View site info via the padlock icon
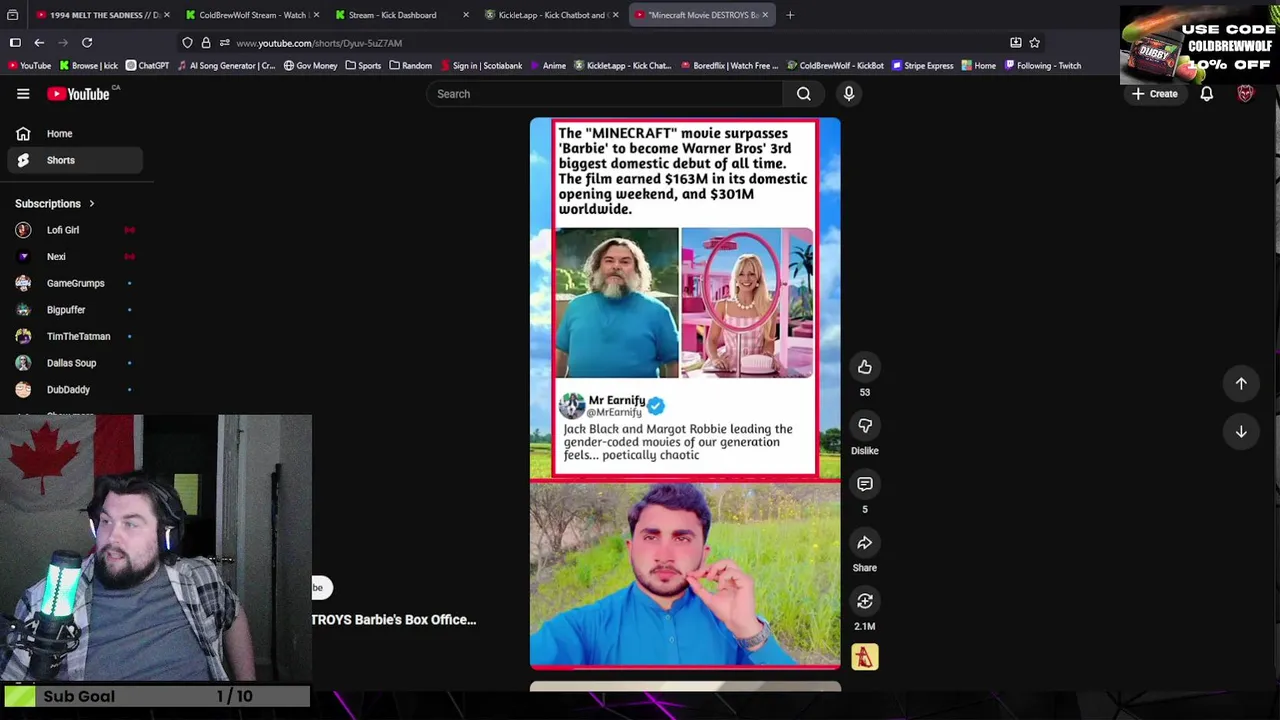The image size is (1280, 720). coord(206,43)
